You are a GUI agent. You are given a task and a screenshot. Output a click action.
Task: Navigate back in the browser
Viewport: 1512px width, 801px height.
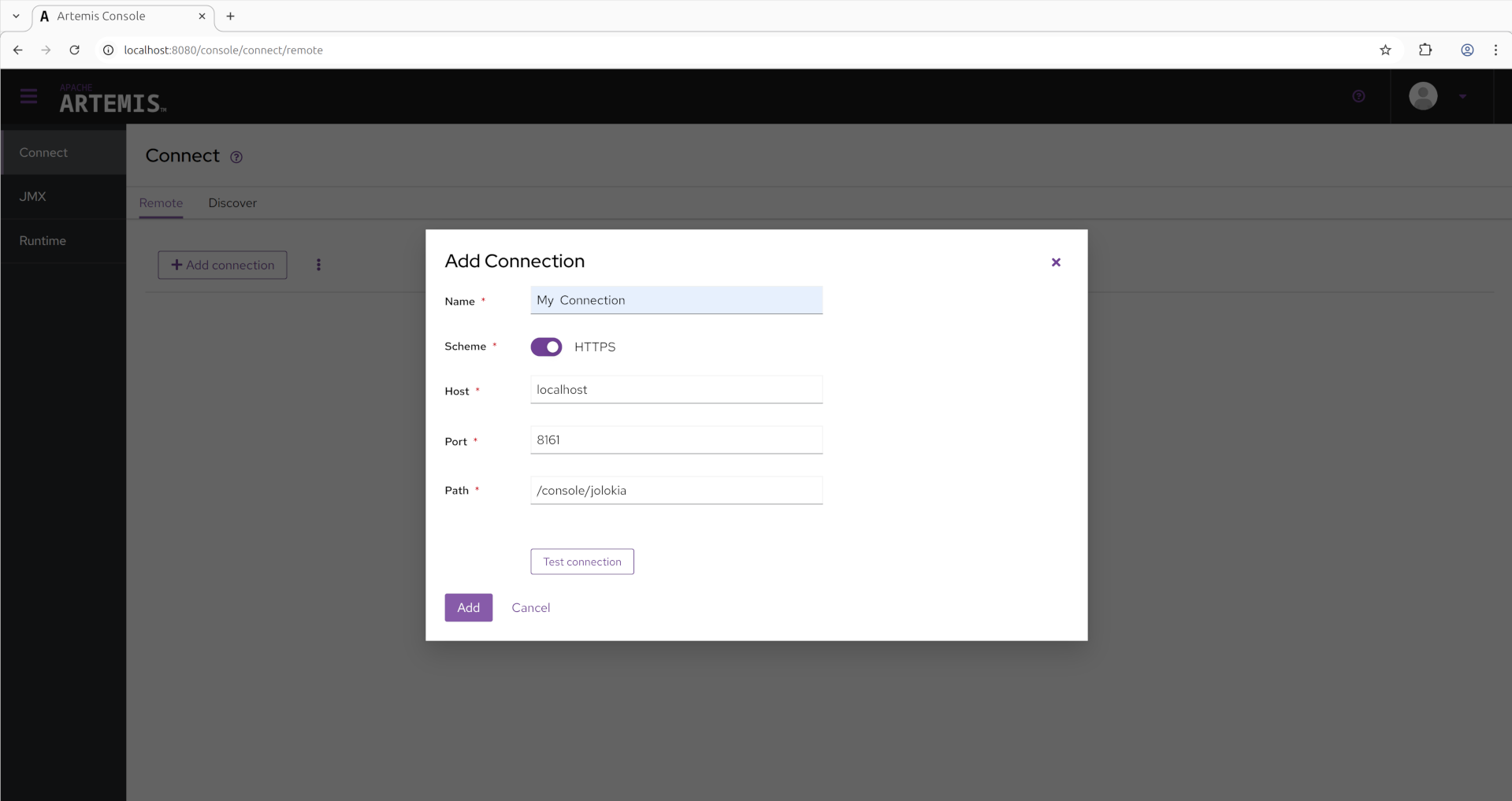coord(17,50)
